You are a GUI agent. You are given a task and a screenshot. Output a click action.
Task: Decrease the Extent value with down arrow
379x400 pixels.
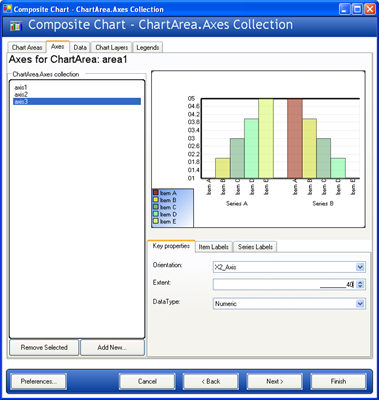click(x=360, y=287)
